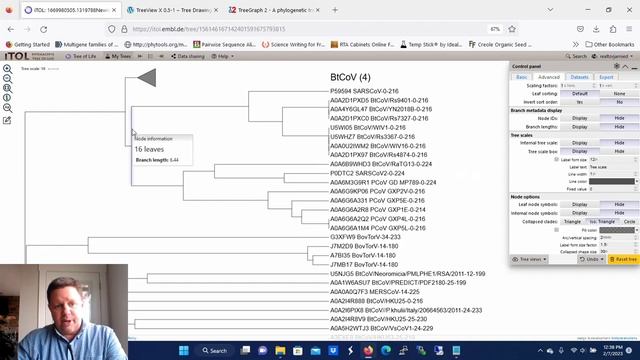Display Internal node symbols

(579, 213)
